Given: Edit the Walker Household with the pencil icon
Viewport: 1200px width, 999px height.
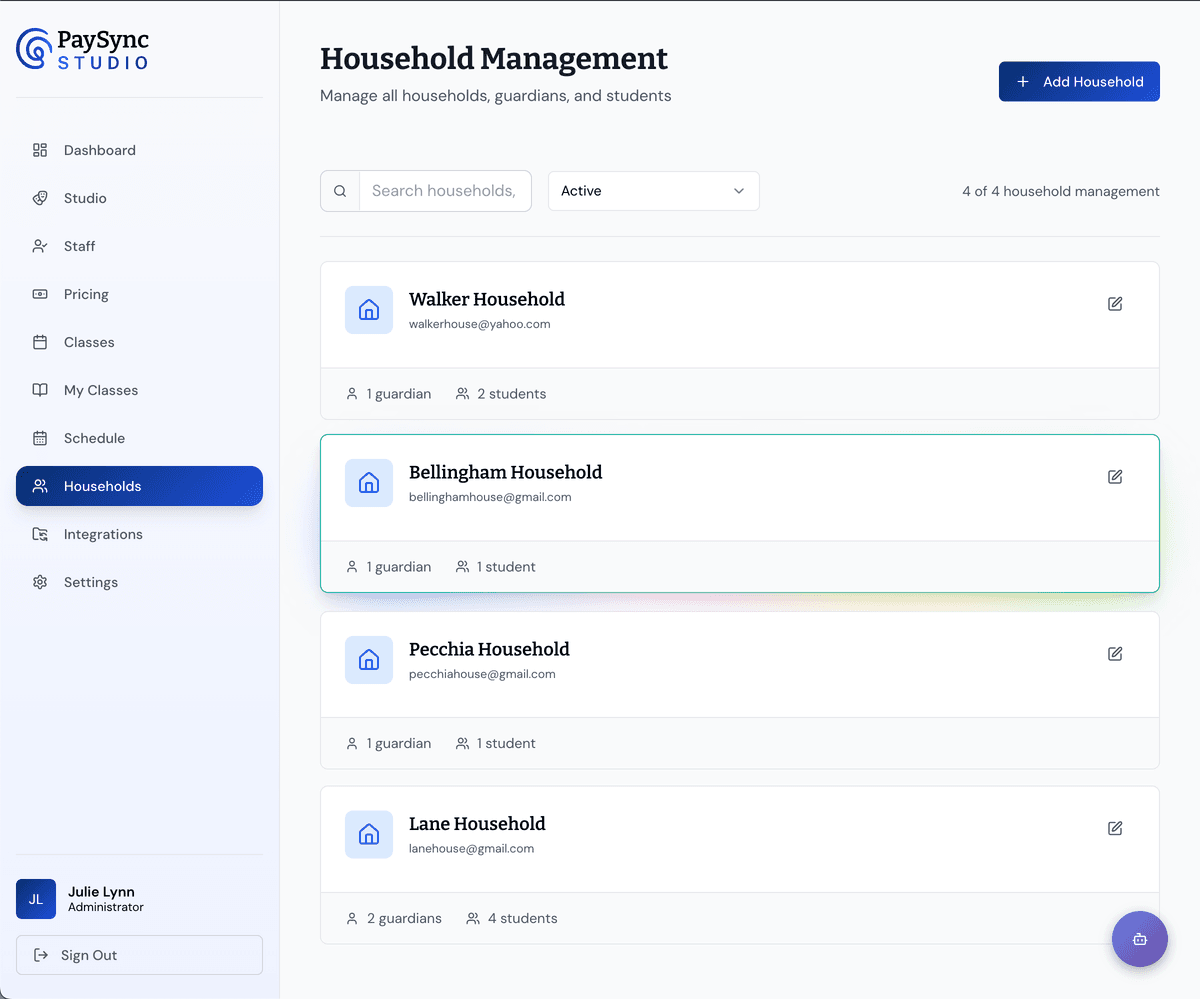Looking at the screenshot, I should (1115, 304).
